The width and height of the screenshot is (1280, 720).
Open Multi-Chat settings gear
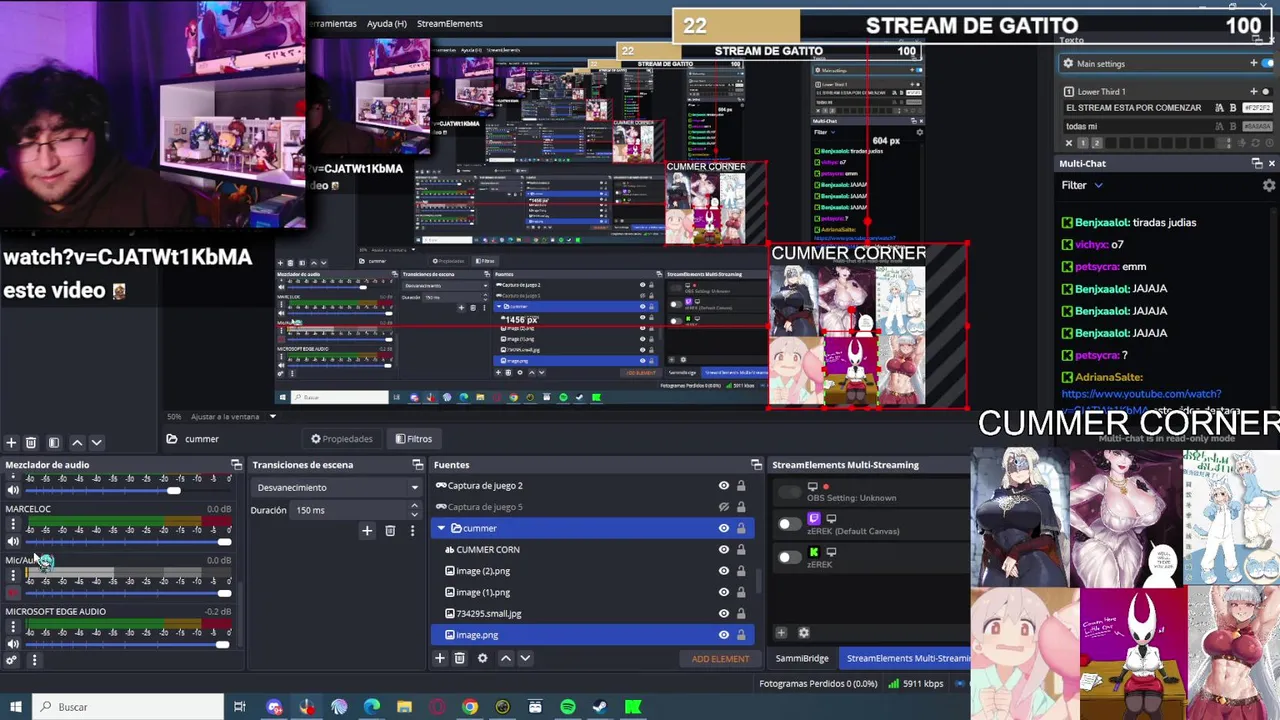coord(1269,185)
